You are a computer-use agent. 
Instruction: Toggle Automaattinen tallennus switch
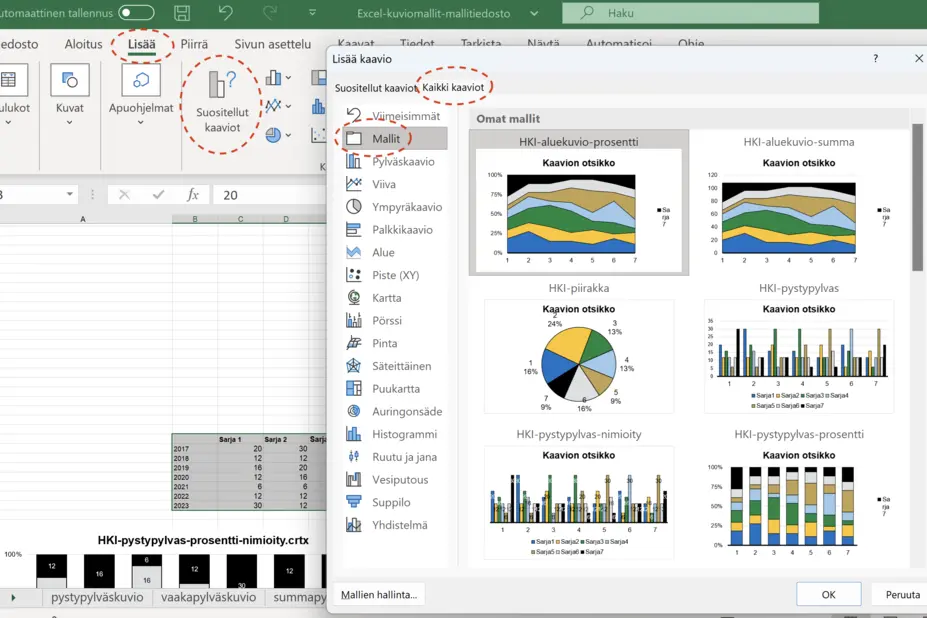click(x=136, y=12)
